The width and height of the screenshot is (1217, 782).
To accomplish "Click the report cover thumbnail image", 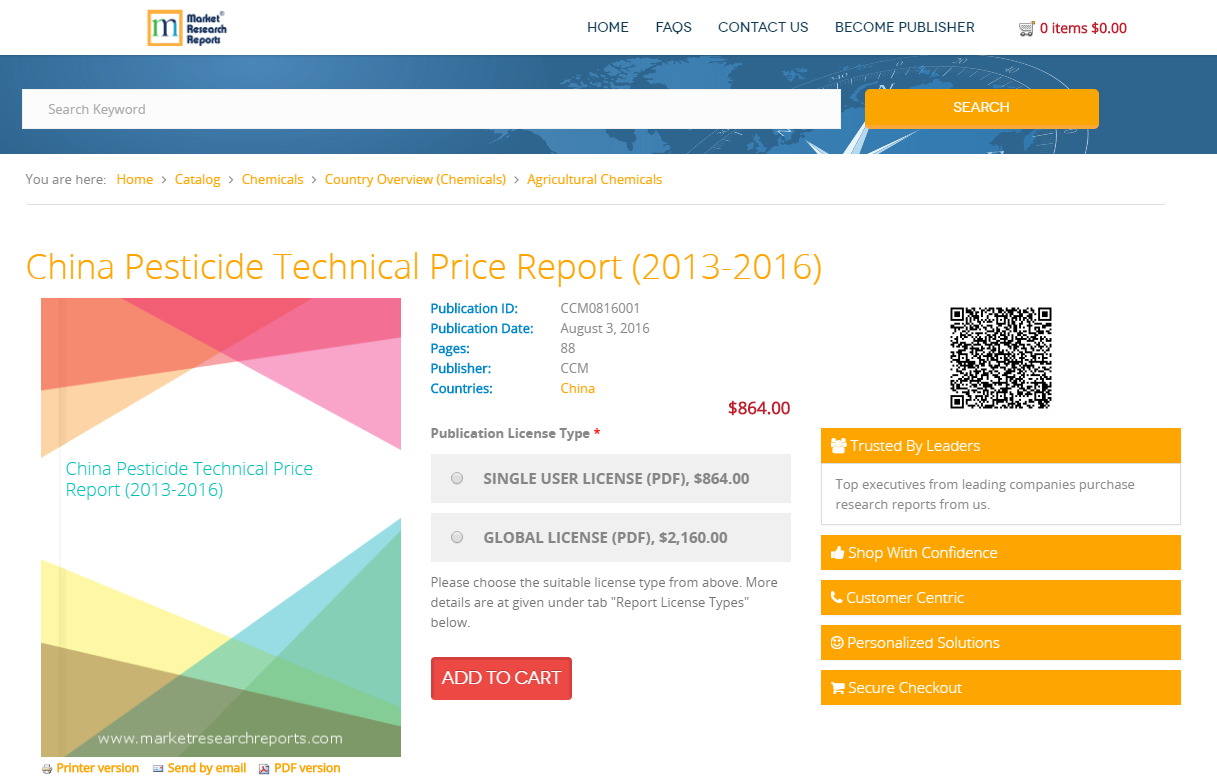I will [x=221, y=527].
